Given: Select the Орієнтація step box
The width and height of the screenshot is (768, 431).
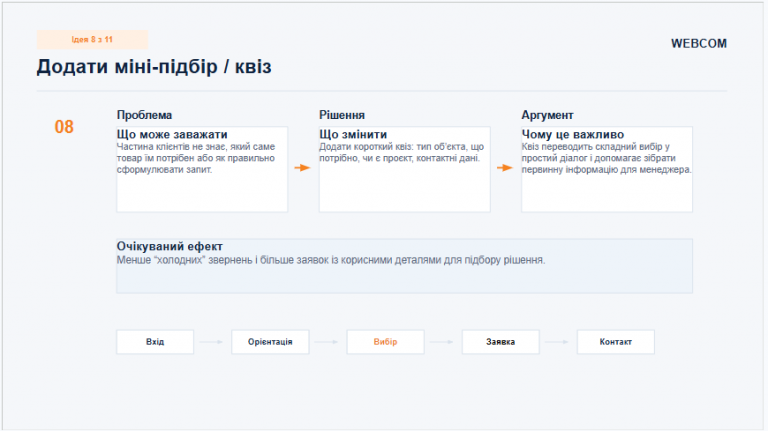Looking at the screenshot, I should (x=270, y=342).
